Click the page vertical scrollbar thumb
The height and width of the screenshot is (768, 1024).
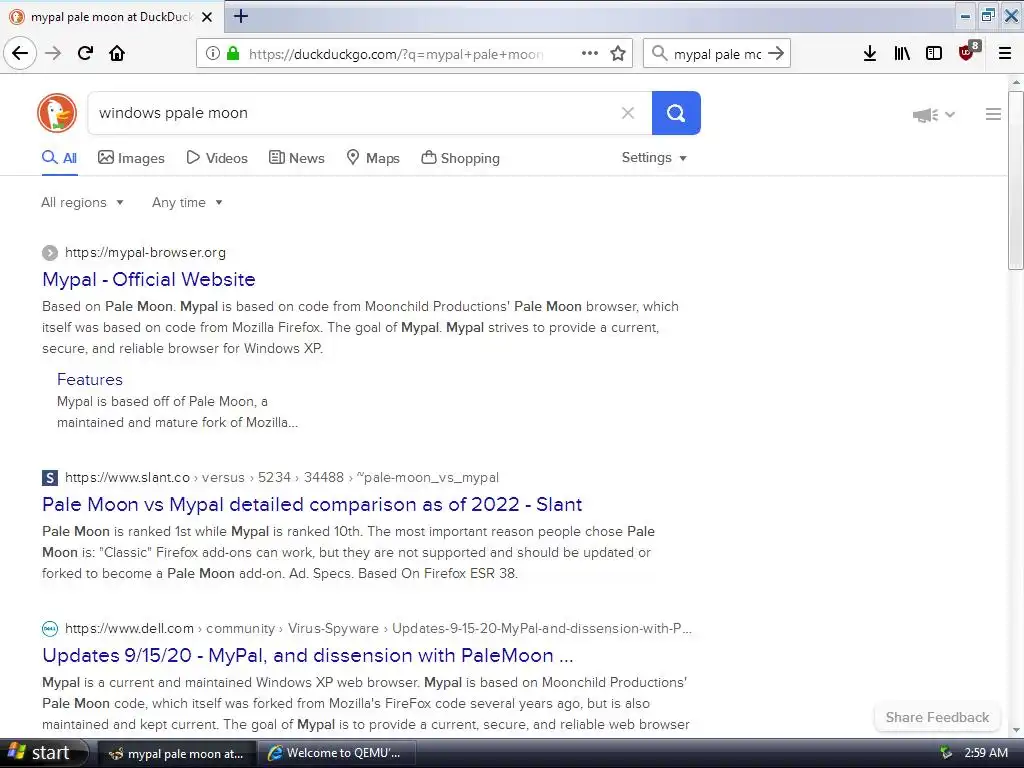click(1016, 180)
